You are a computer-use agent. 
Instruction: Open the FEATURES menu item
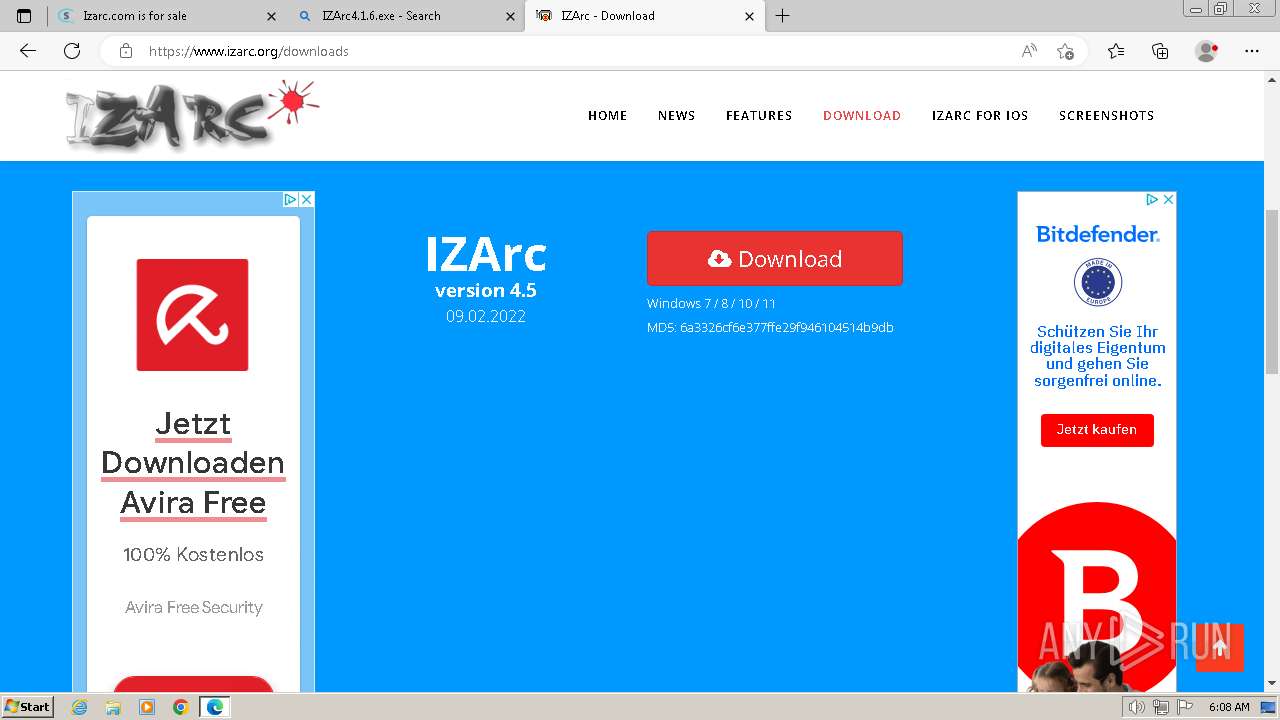(x=759, y=115)
